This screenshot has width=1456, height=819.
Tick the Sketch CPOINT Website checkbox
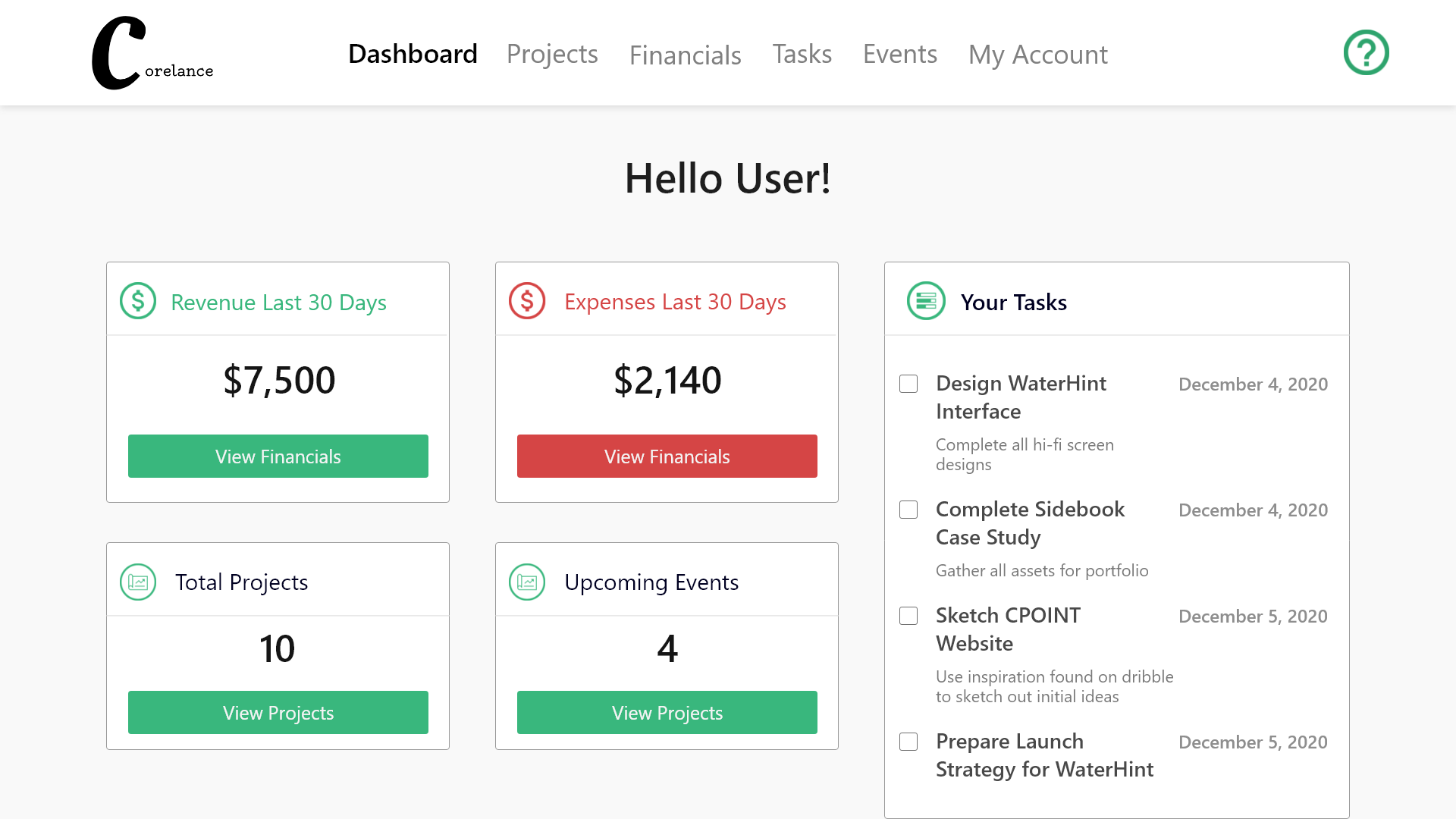pos(908,616)
